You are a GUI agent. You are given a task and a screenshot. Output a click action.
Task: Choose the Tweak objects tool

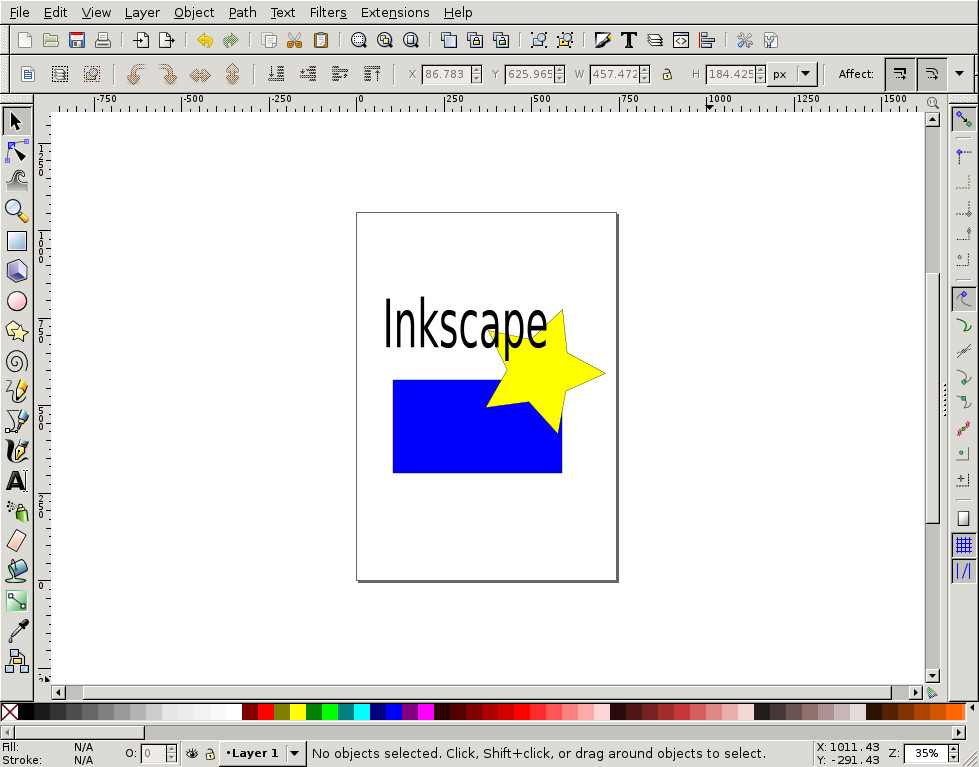pos(16,181)
